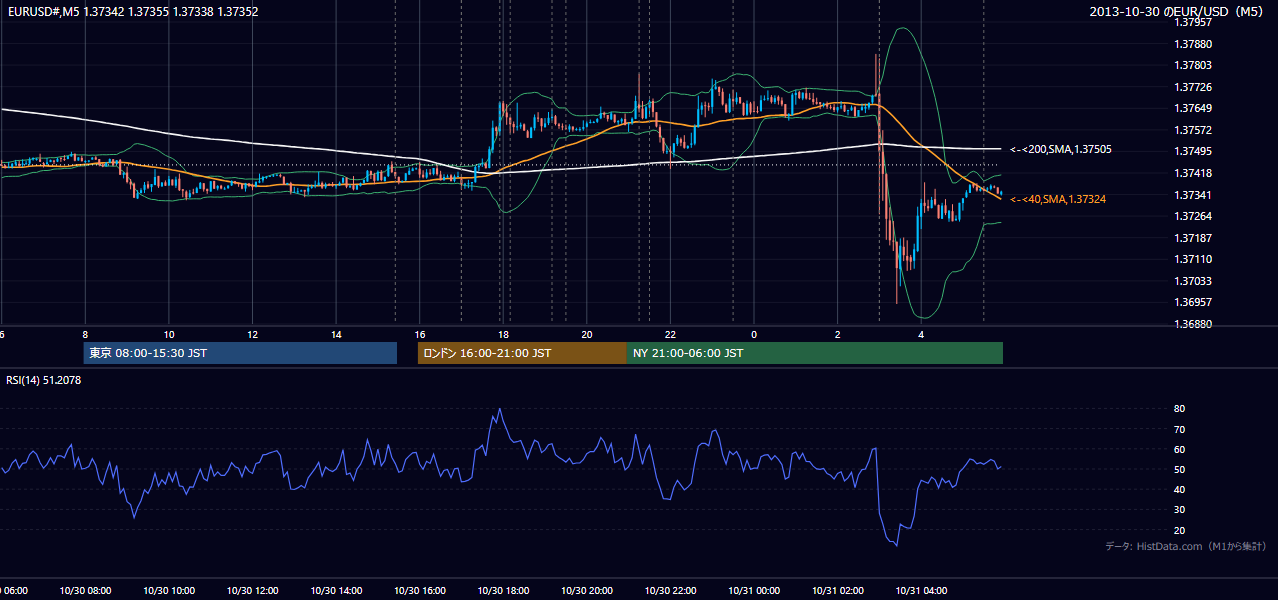Click the 40 SMA label reading 1.37324
Image resolution: width=1278 pixels, height=600 pixels.
pyautogui.click(x=1058, y=199)
